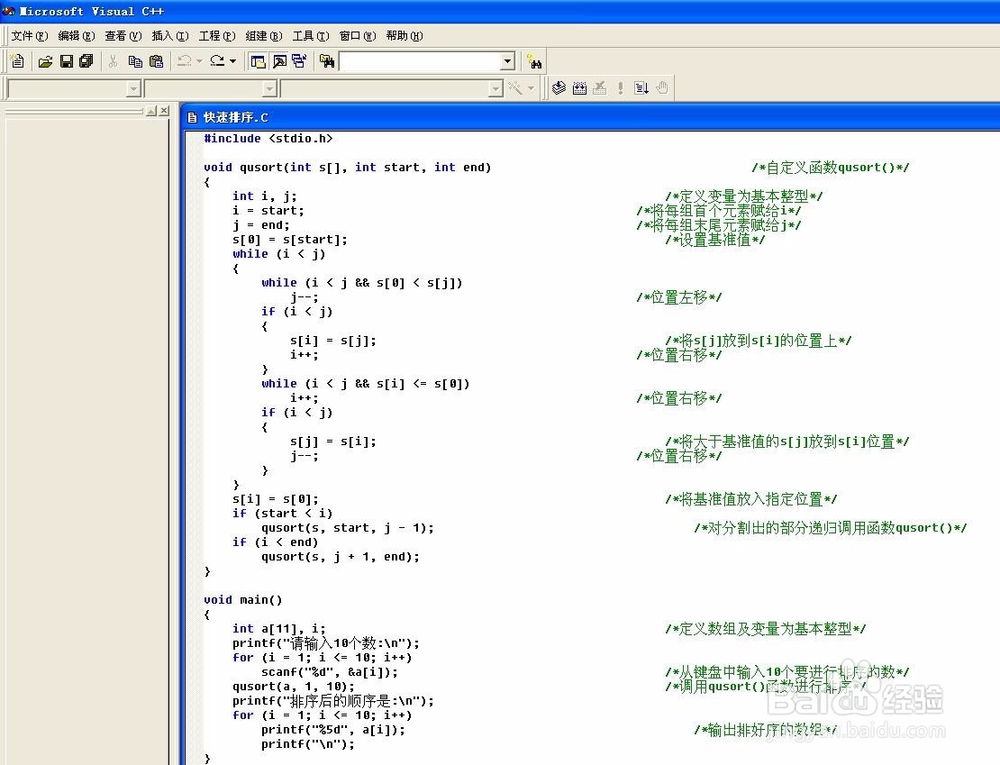Click the Stop Build icon
The height and width of the screenshot is (765, 1000).
599,88
